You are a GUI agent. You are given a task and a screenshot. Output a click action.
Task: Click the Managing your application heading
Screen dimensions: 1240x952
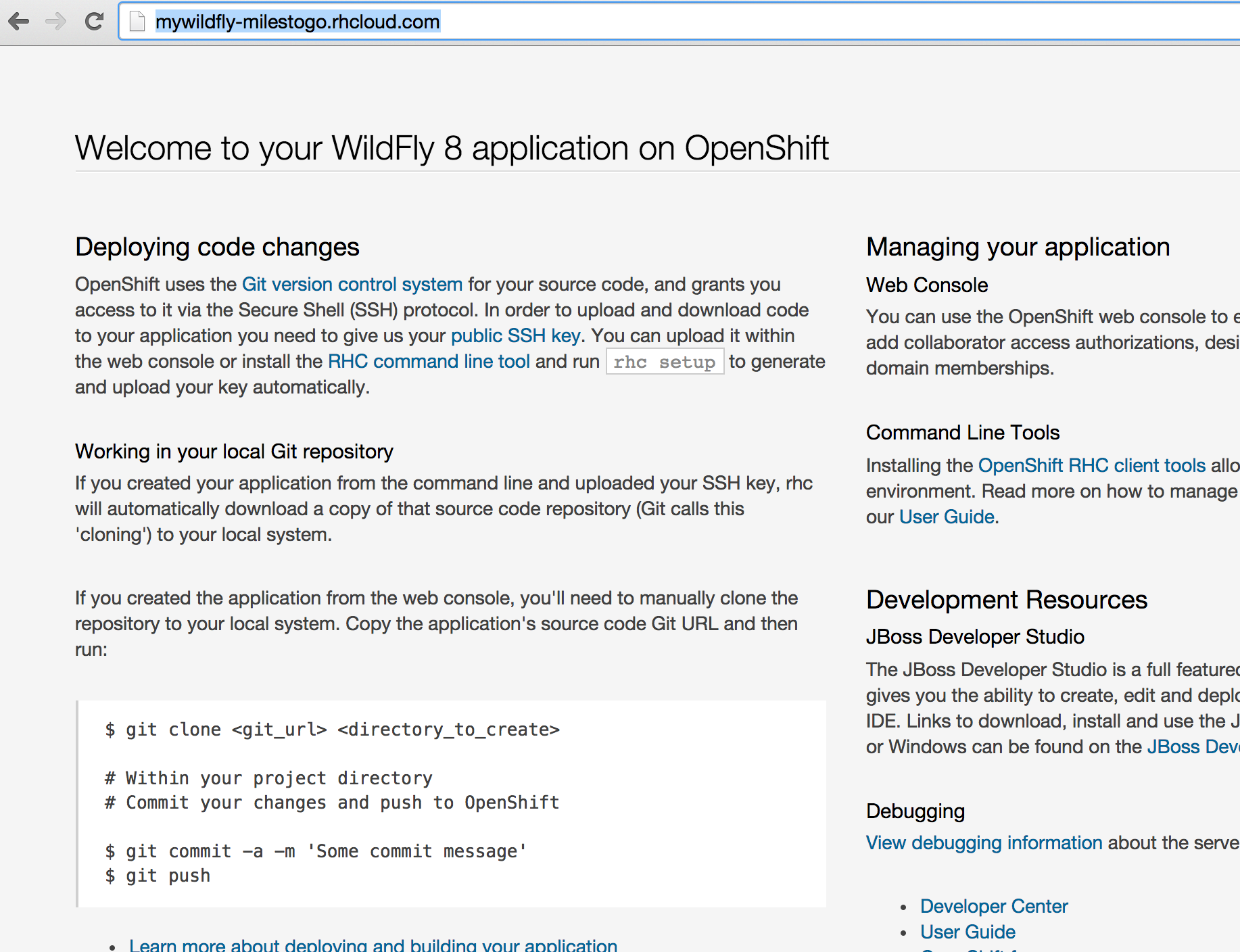click(1018, 247)
